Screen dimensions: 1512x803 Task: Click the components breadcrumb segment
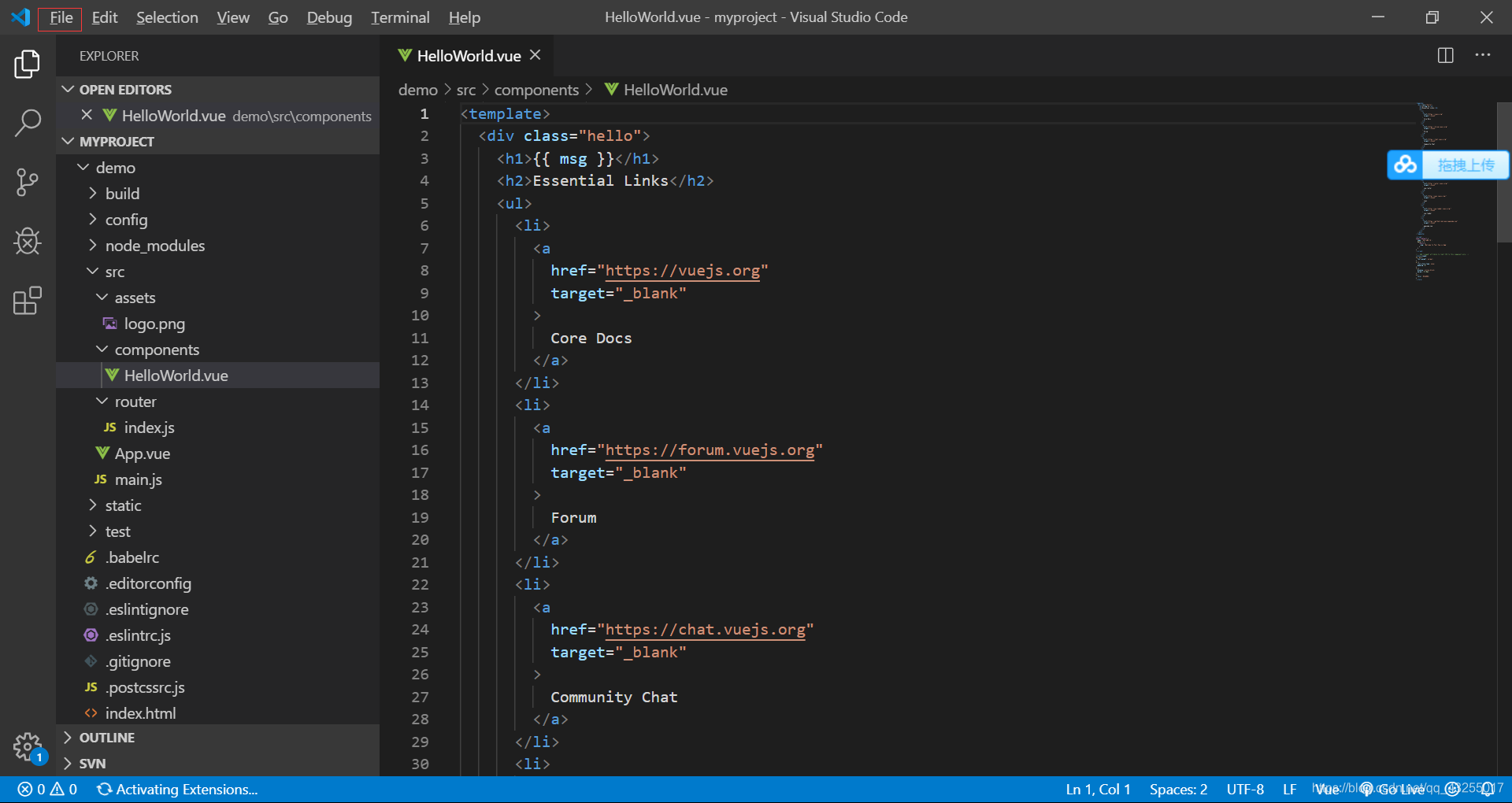click(x=536, y=90)
